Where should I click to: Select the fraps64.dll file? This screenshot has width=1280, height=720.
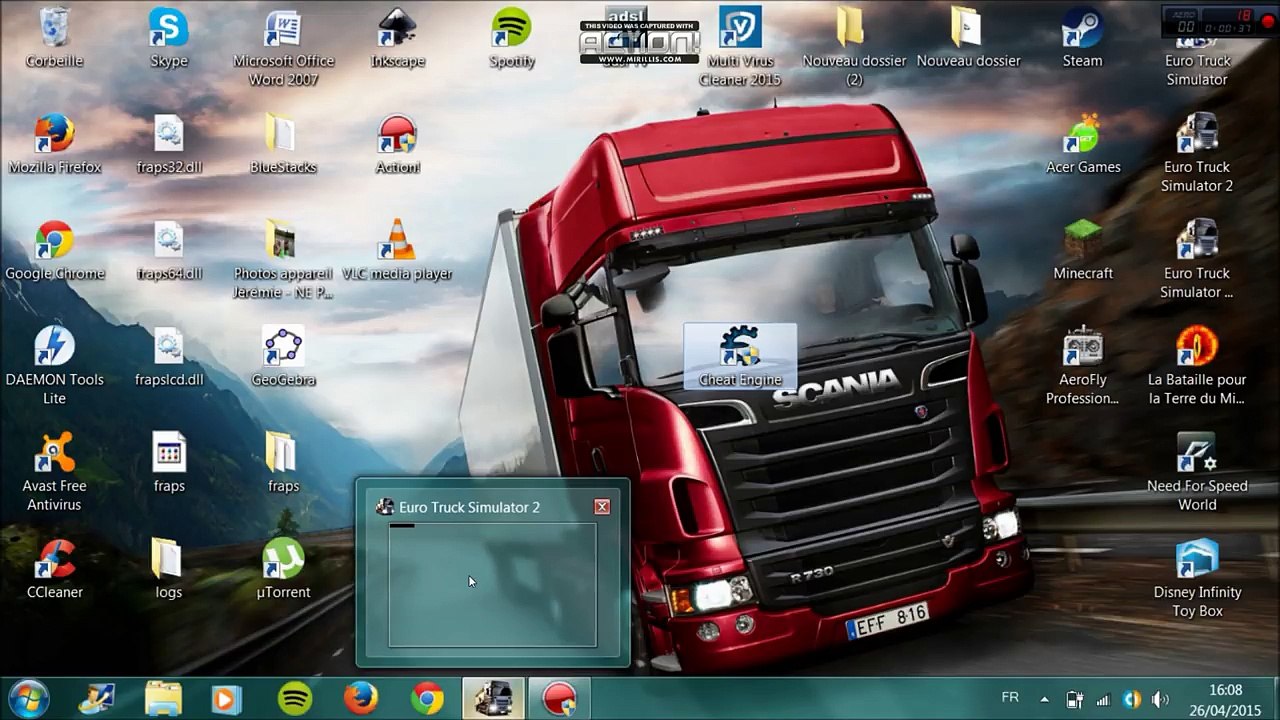(168, 250)
